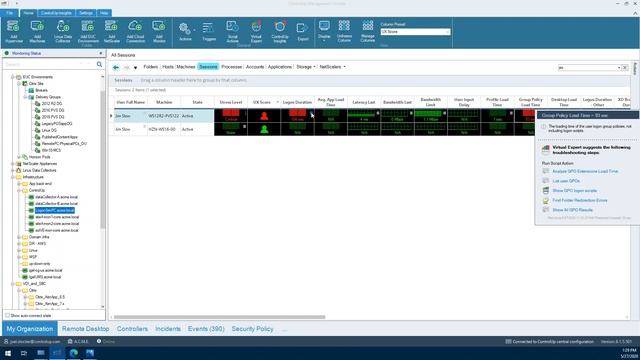The width and height of the screenshot is (640, 360).
Task: Open the Security Policy bottom tab
Action: [252, 329]
